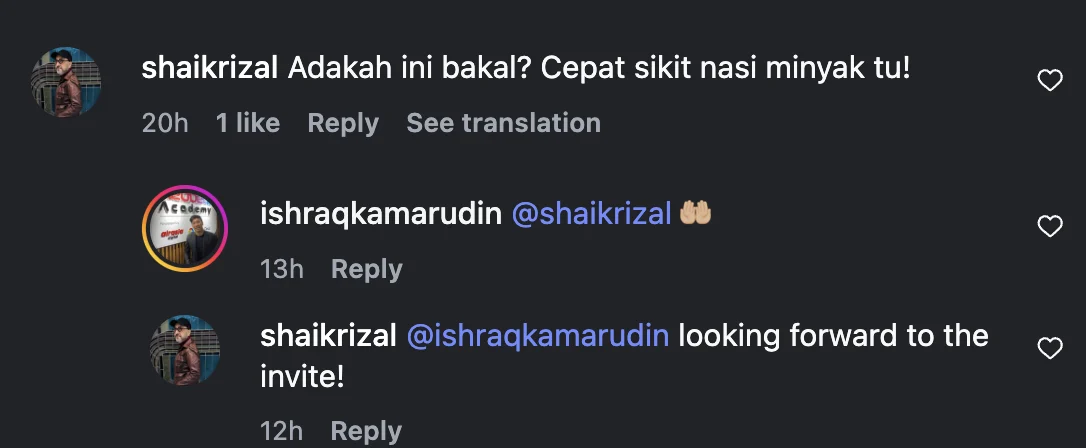The width and height of the screenshot is (1086, 448).
Task: Follow the blue @shaikrizal mention
Action: (591, 214)
